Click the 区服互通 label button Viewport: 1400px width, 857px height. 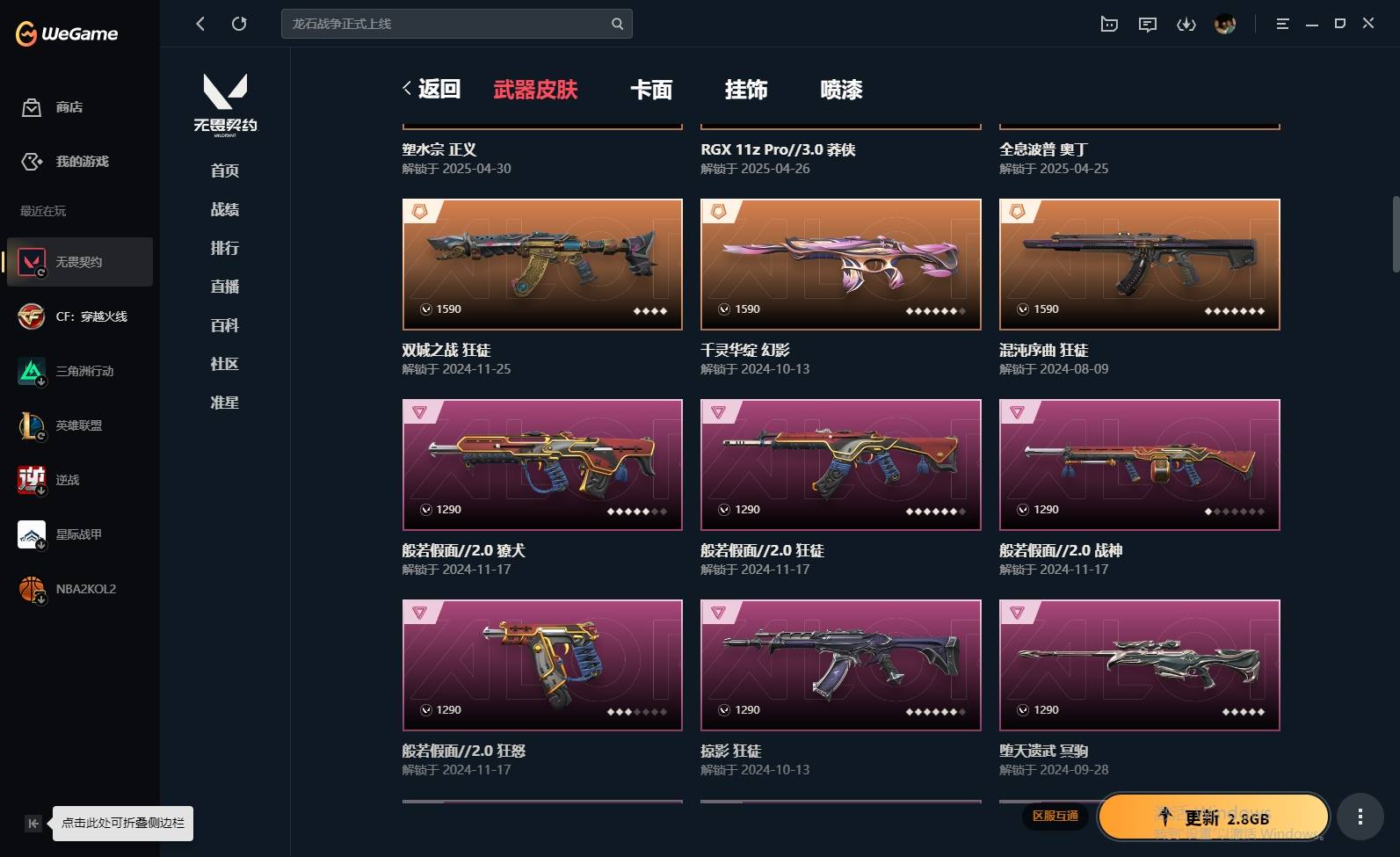[1055, 817]
